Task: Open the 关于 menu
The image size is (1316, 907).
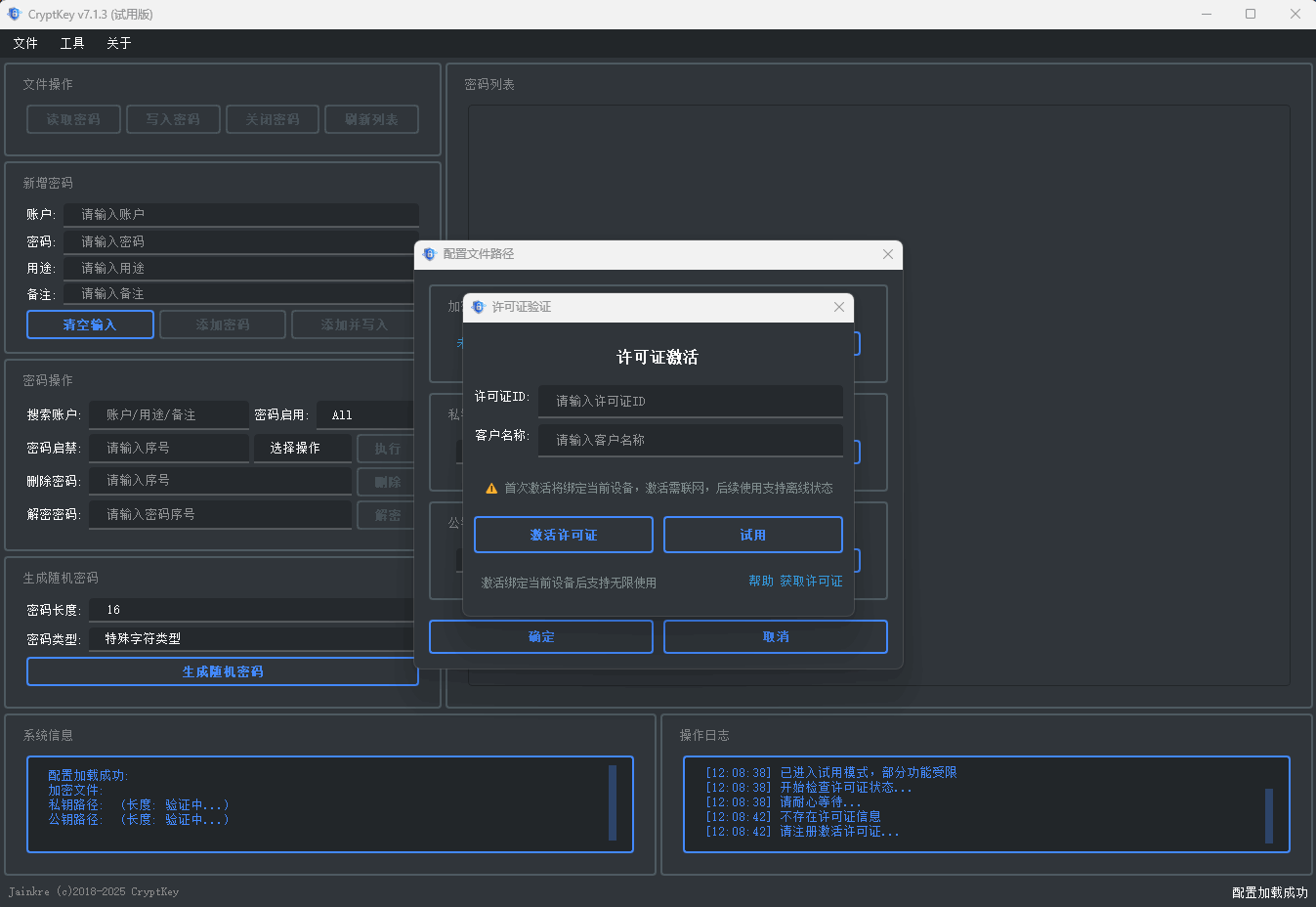Action: (x=119, y=43)
